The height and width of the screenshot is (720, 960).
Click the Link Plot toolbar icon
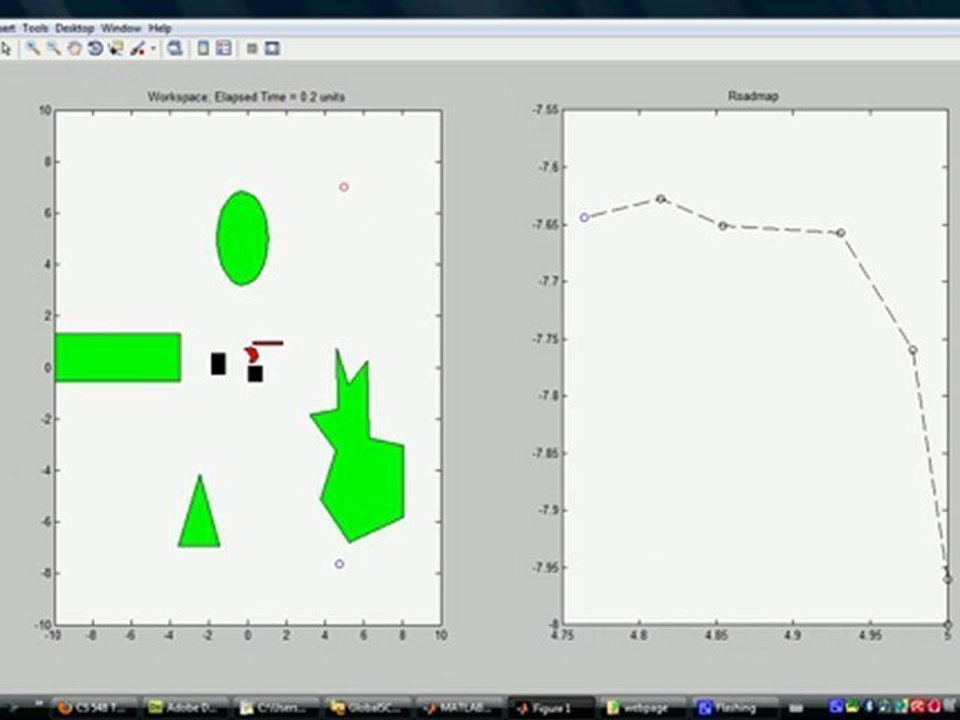point(175,48)
